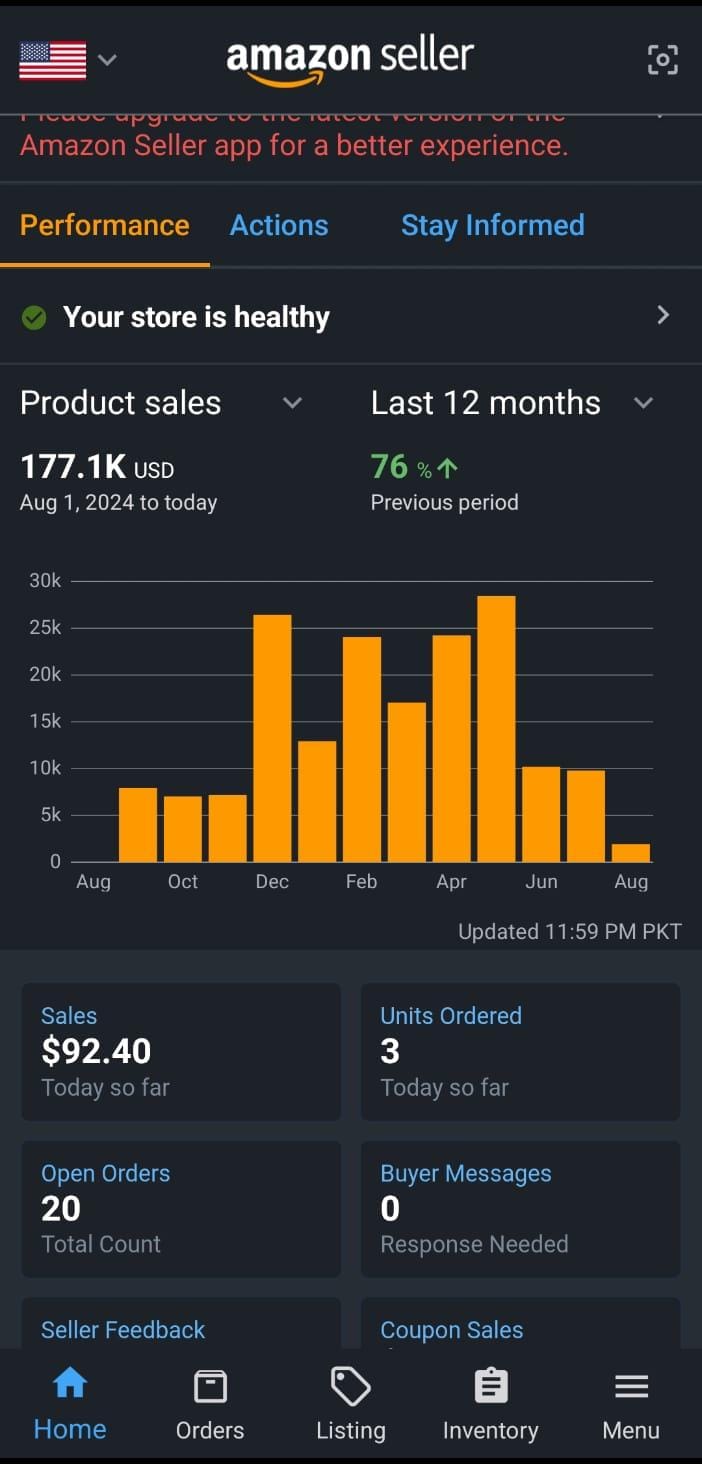Open store health details via right chevron

[x=663, y=315]
